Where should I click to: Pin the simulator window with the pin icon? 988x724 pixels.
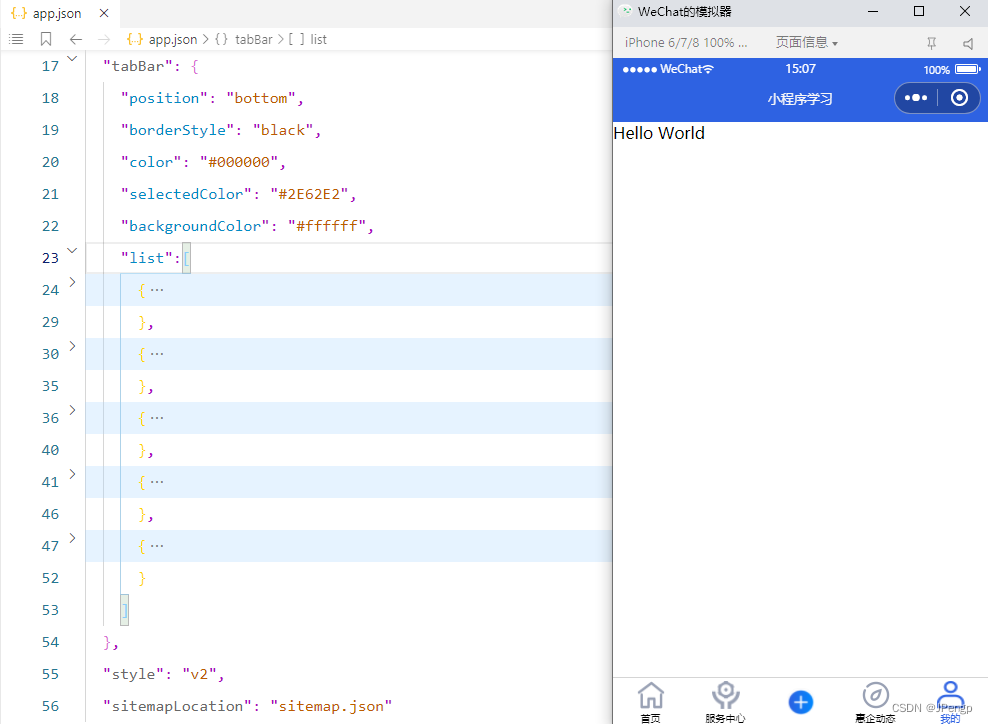[x=931, y=43]
